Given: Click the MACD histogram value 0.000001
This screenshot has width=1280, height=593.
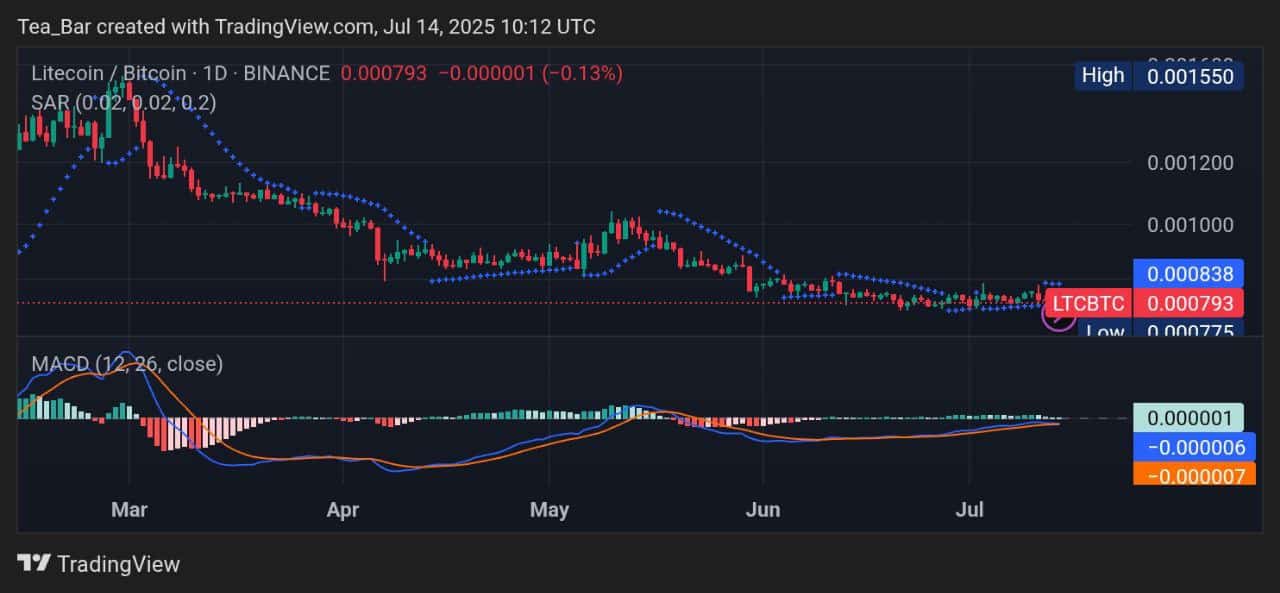Looking at the screenshot, I should [1189, 418].
